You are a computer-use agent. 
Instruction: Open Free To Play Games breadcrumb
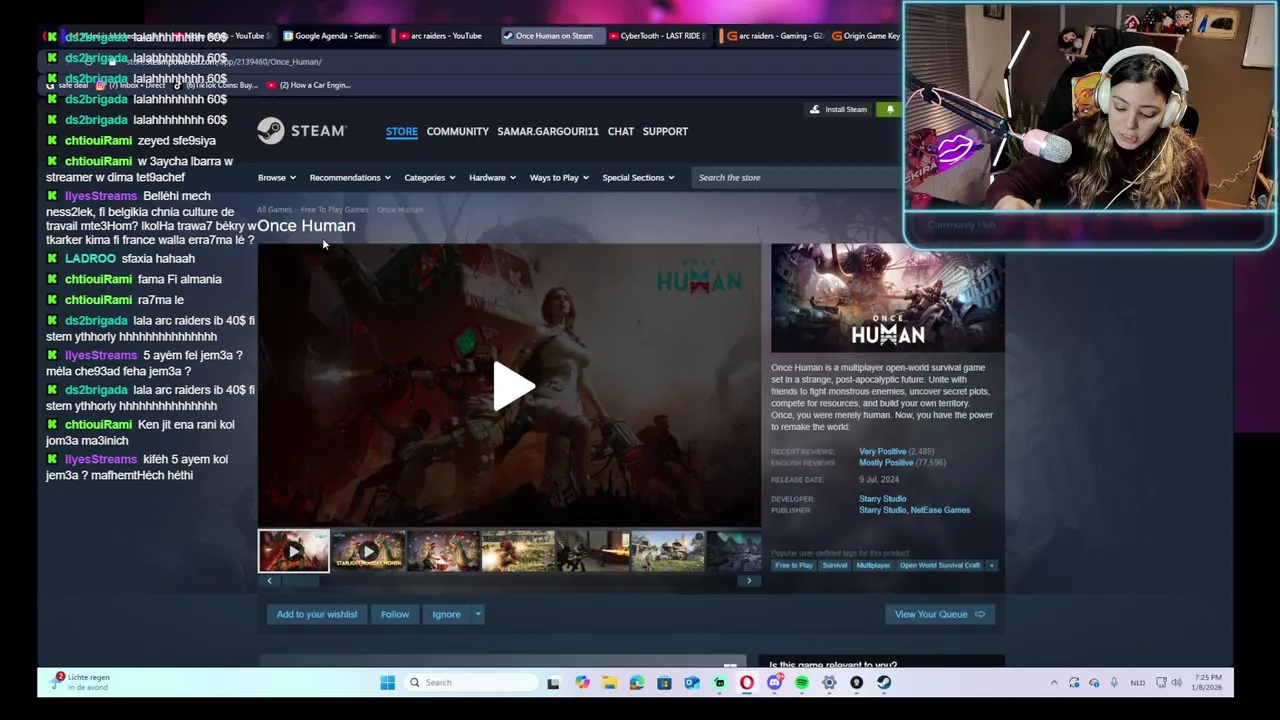click(x=335, y=209)
